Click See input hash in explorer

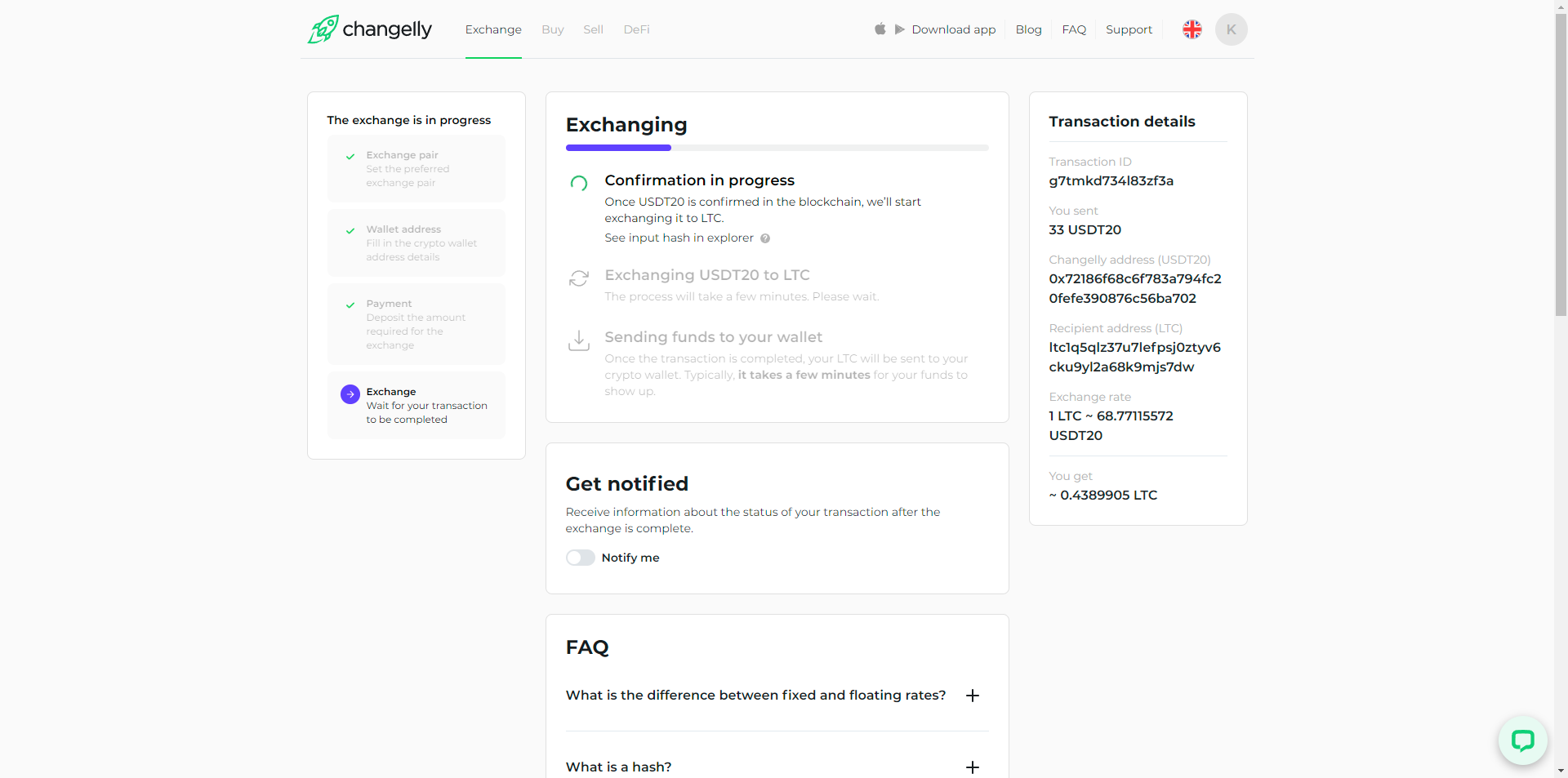coord(679,238)
